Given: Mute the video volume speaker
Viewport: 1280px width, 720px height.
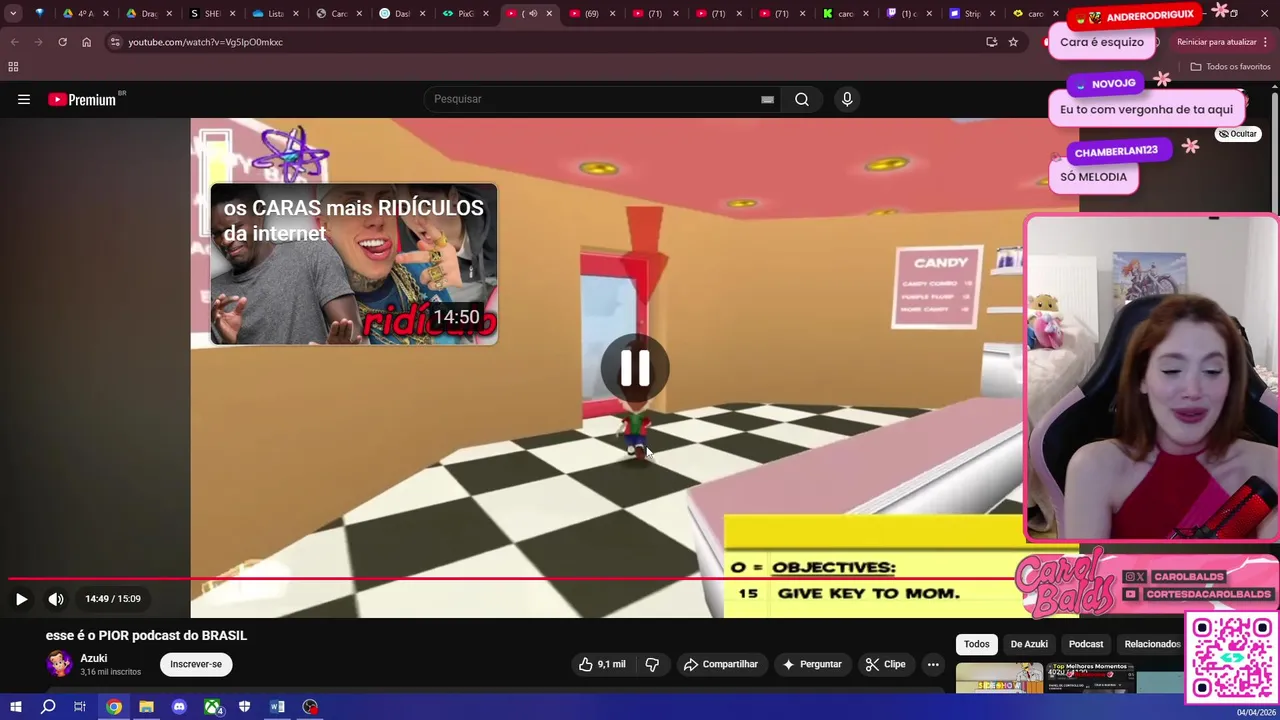Looking at the screenshot, I should coord(56,599).
